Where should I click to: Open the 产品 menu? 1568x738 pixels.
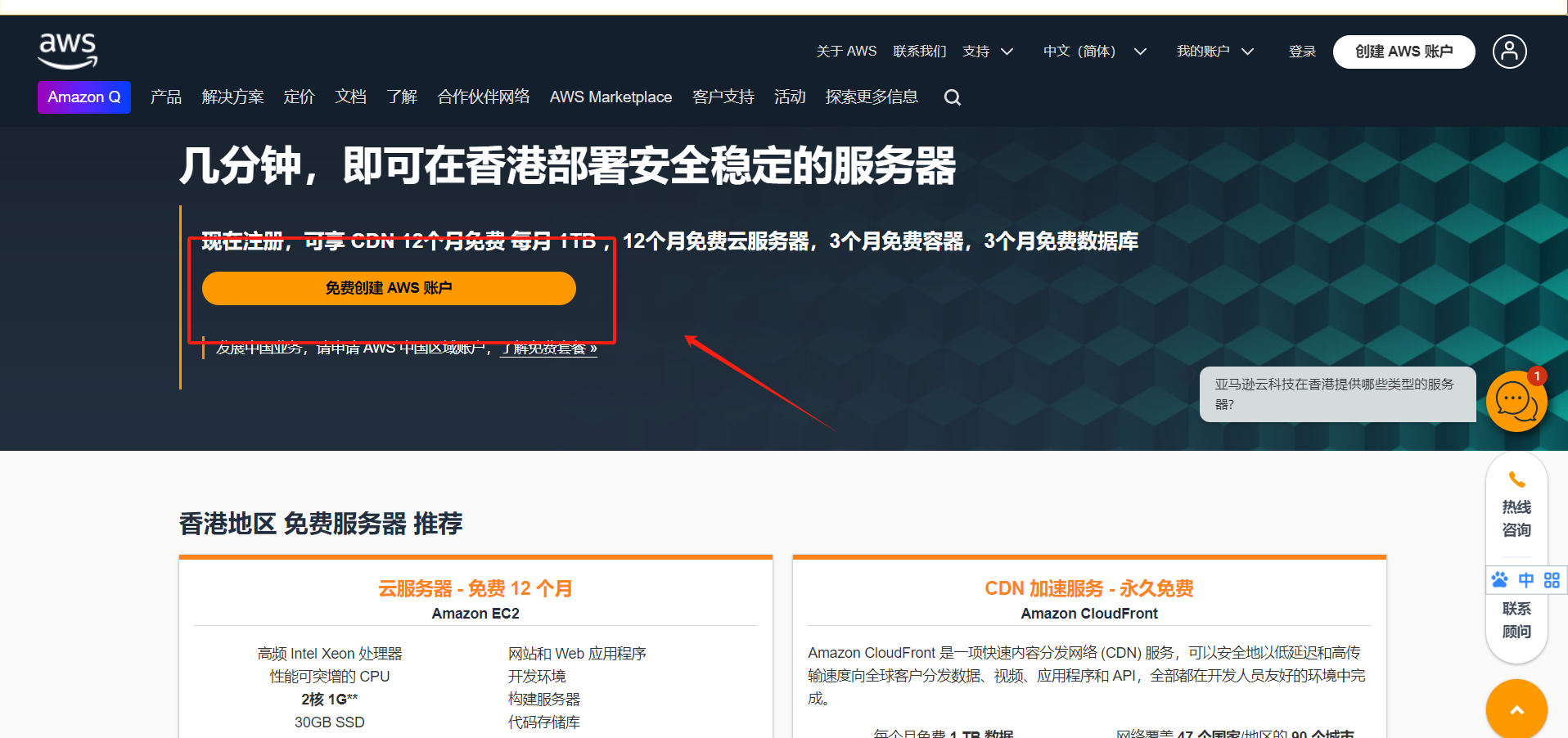tap(166, 97)
